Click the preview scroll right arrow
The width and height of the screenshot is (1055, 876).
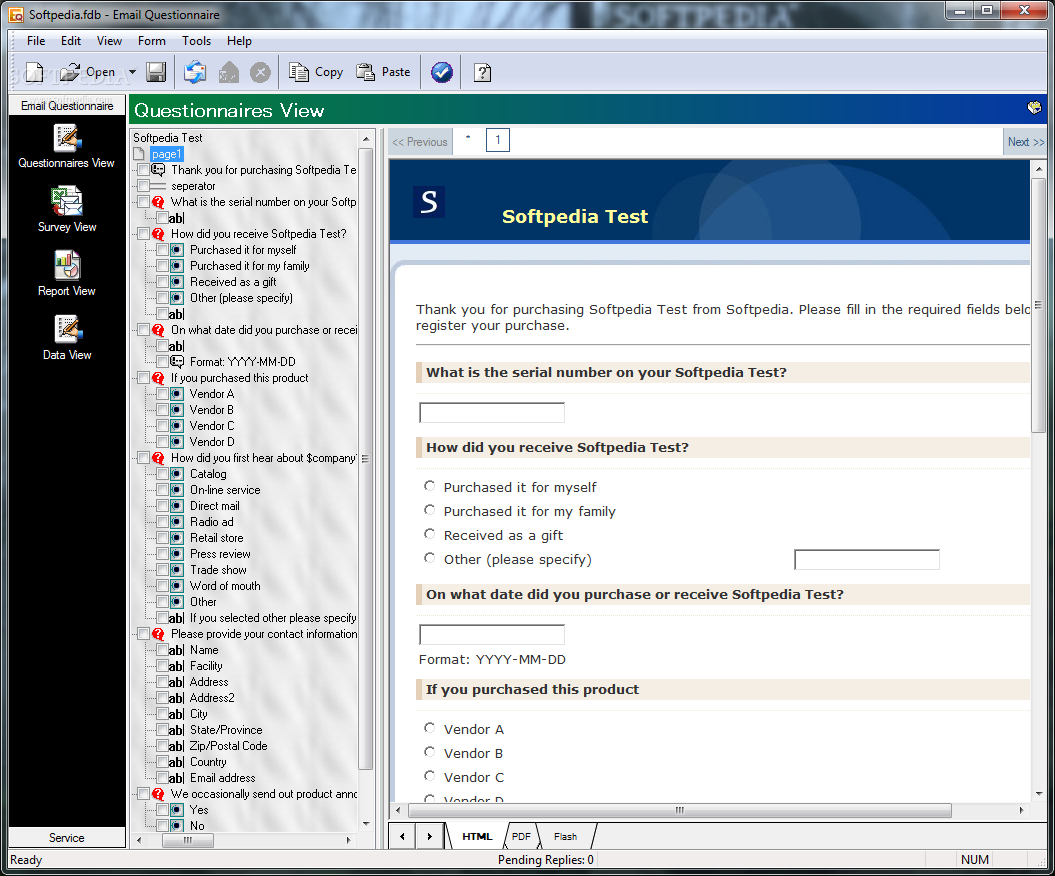tap(1021, 810)
